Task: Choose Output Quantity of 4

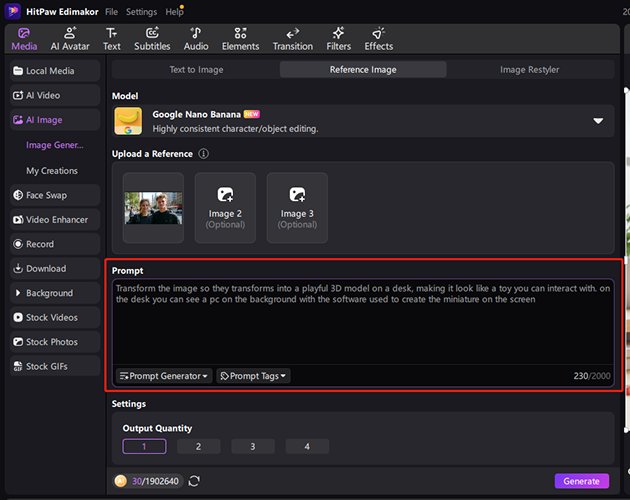Action: coord(307,446)
